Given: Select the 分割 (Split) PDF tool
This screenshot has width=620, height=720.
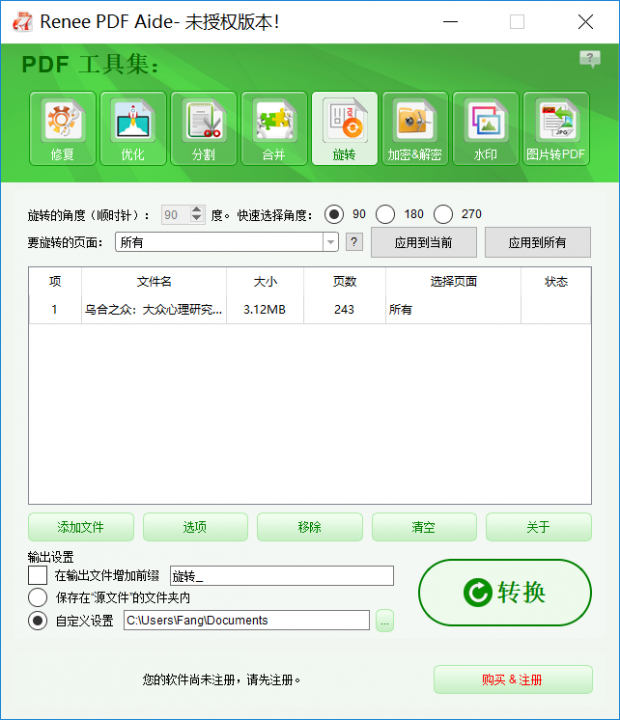Looking at the screenshot, I should click(203, 128).
